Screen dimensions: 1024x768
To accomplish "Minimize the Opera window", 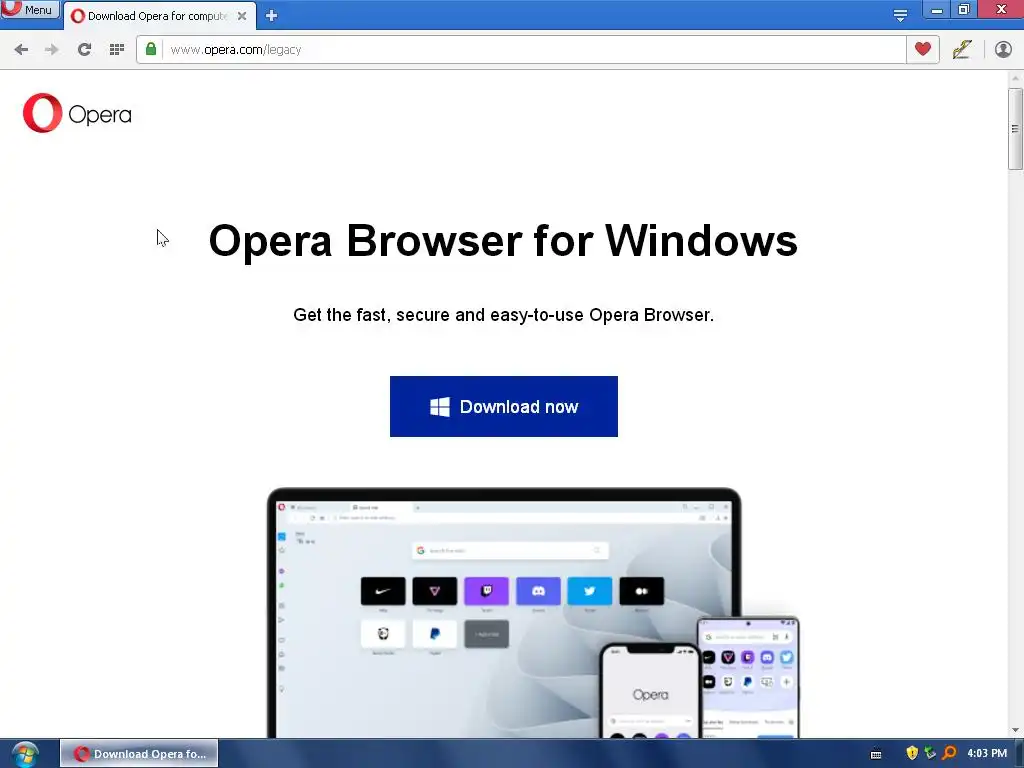I will [936, 10].
